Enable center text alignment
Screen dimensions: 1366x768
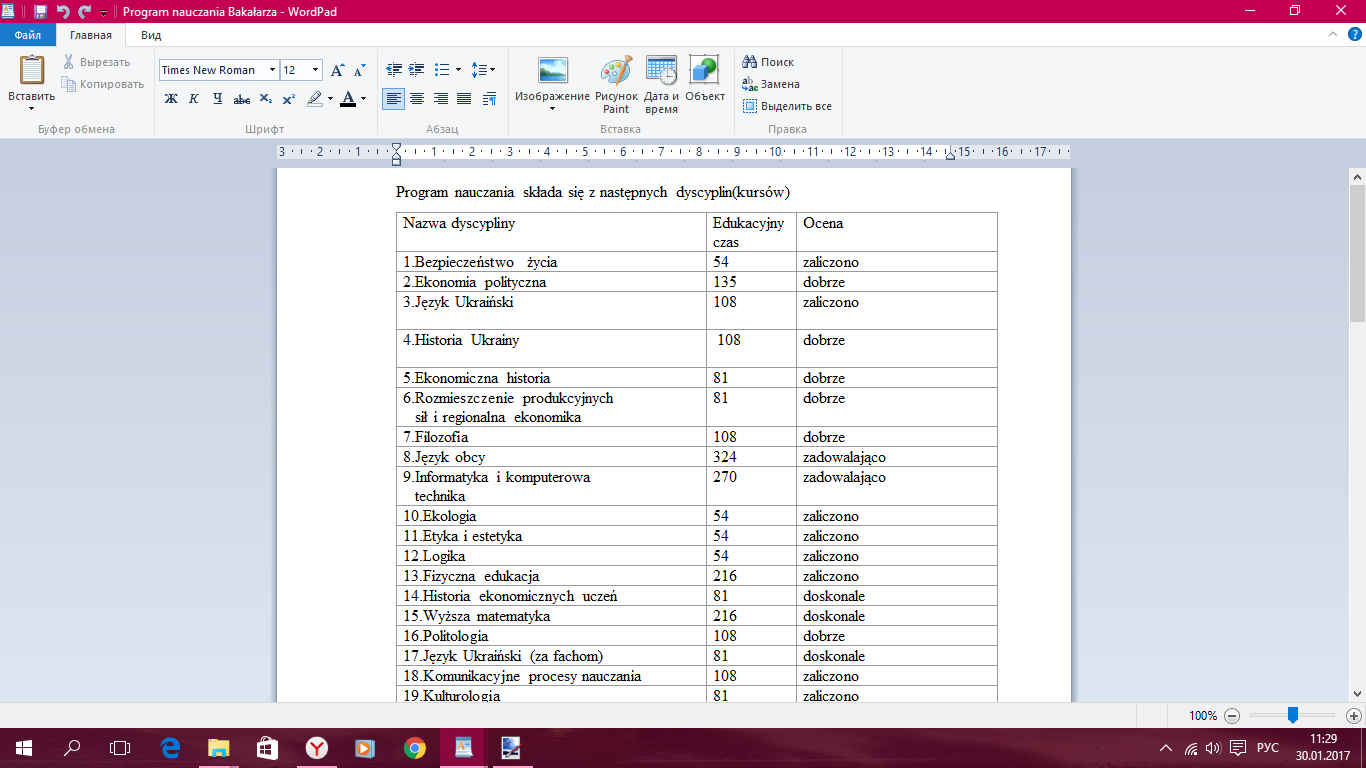417,99
